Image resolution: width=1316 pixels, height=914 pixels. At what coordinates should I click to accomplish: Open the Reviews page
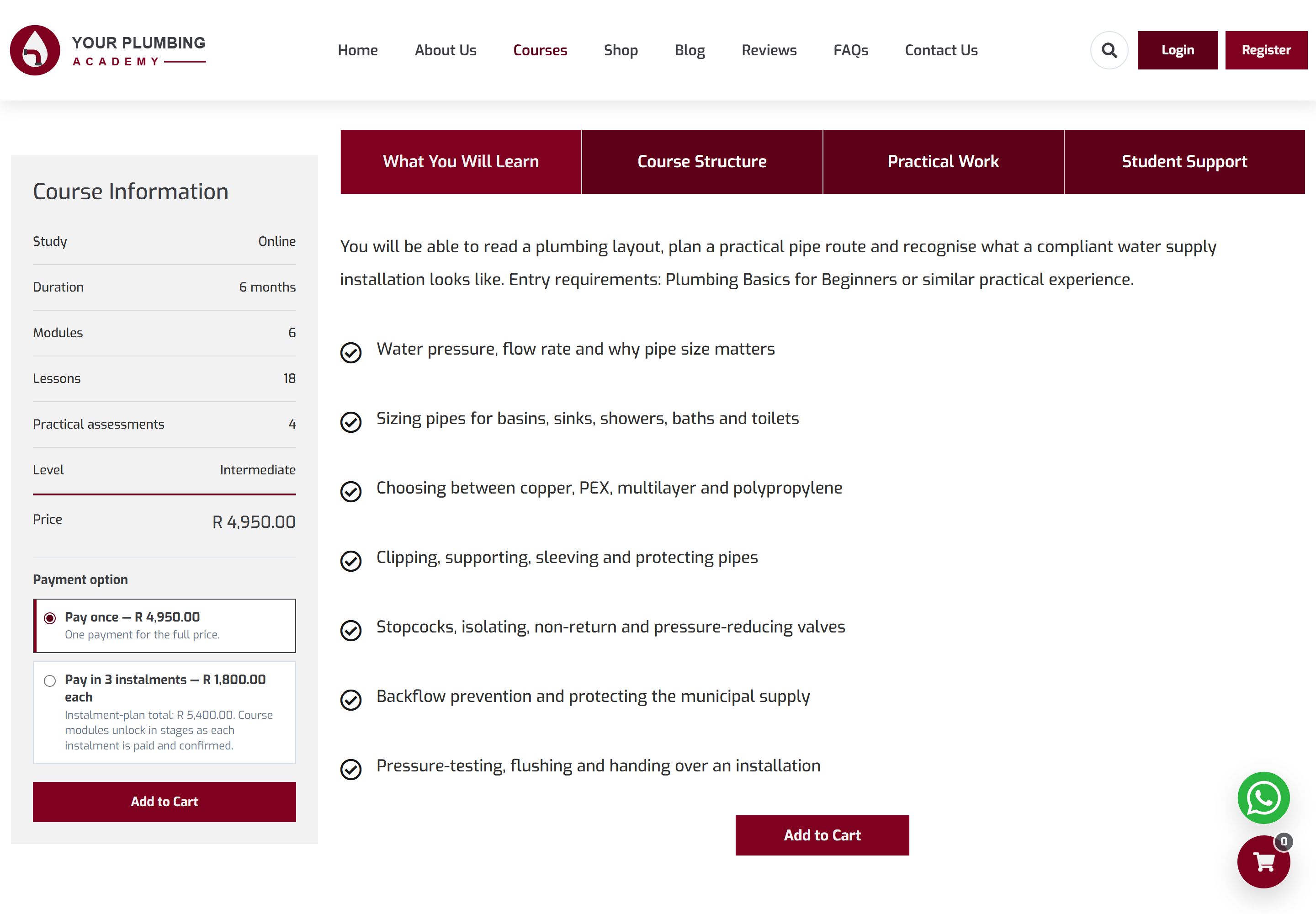(x=769, y=50)
